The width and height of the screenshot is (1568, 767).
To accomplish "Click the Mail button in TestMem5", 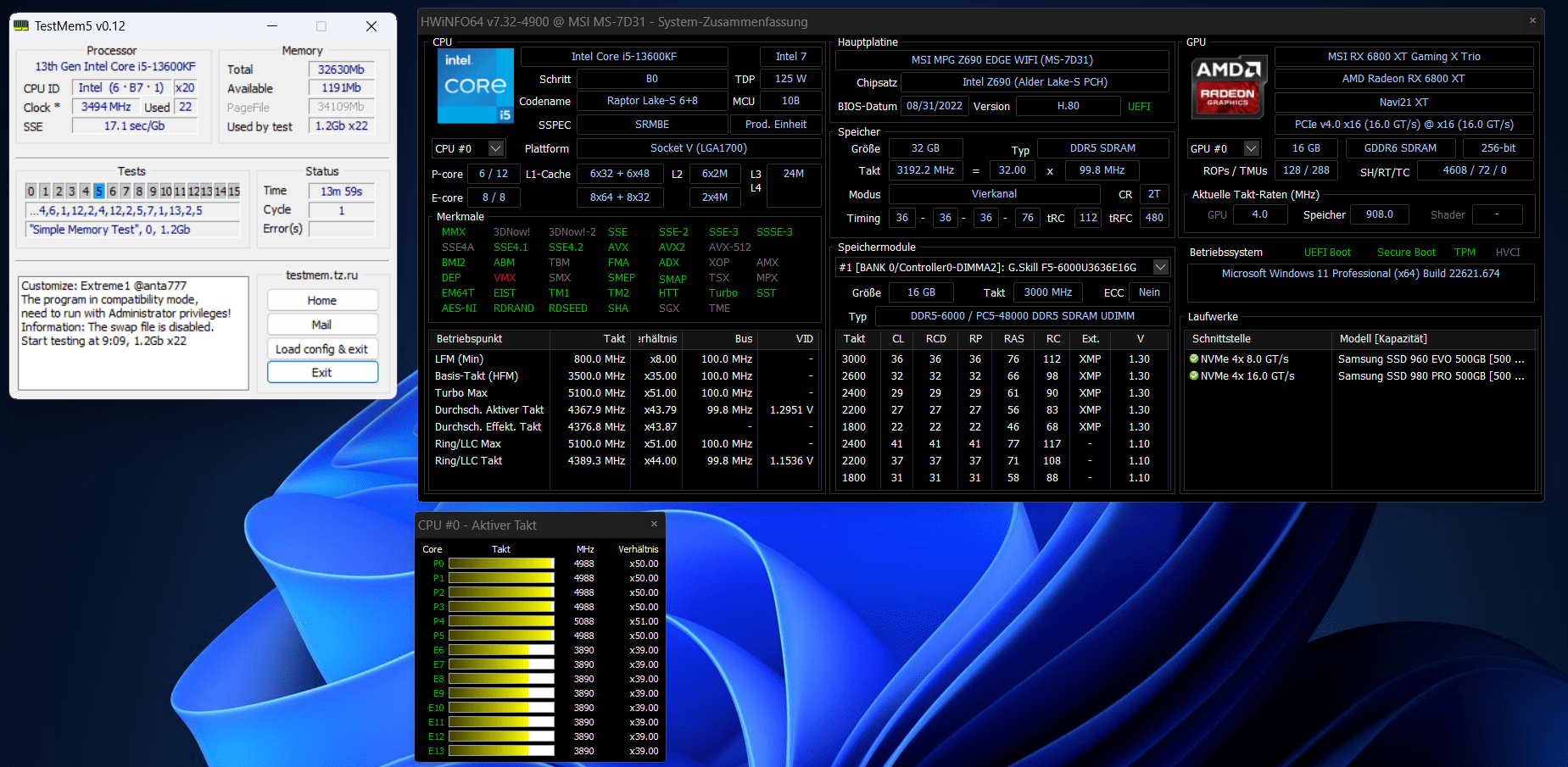I will point(322,325).
